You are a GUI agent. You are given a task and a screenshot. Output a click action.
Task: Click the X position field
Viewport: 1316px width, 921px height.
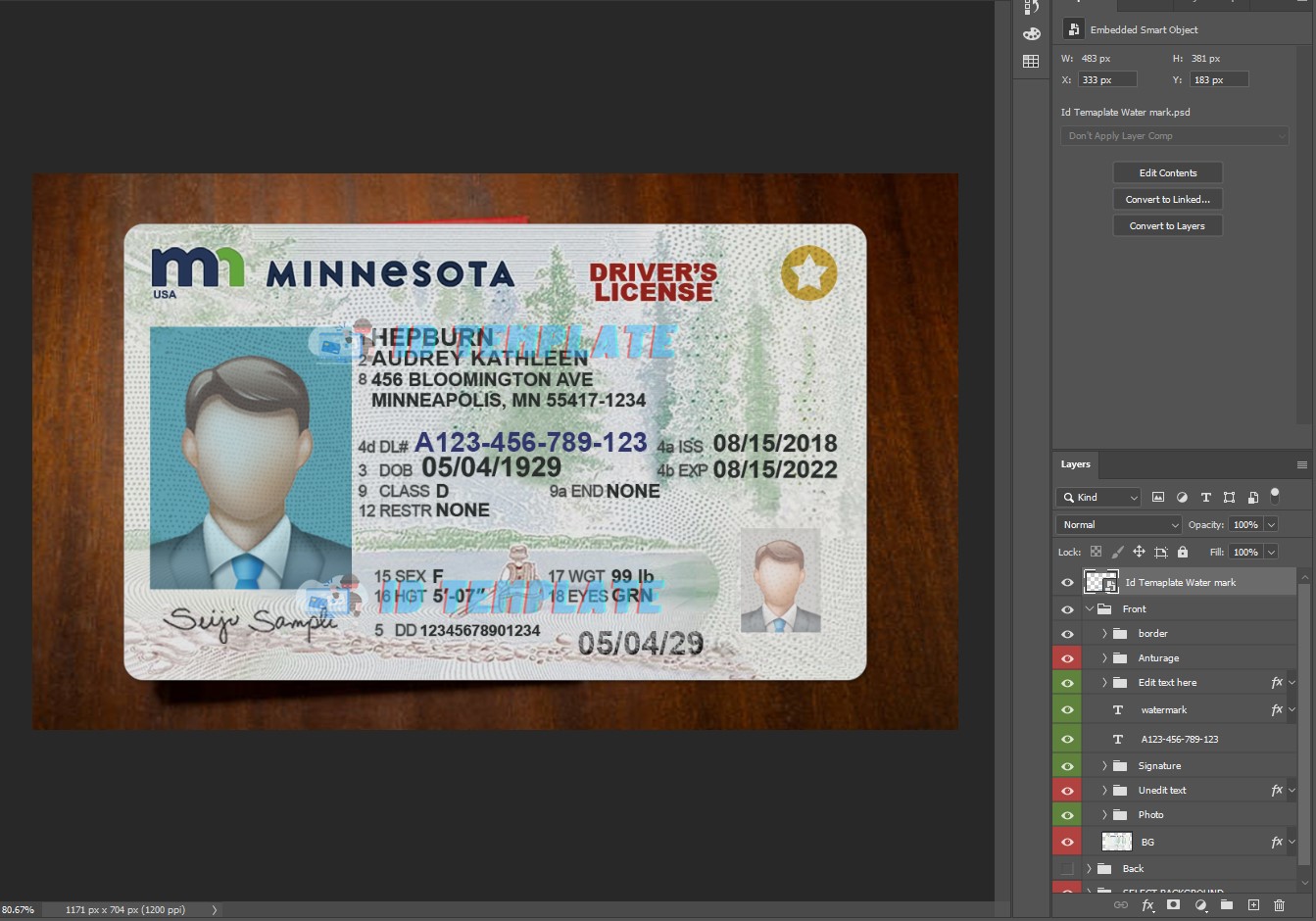(x=1107, y=79)
